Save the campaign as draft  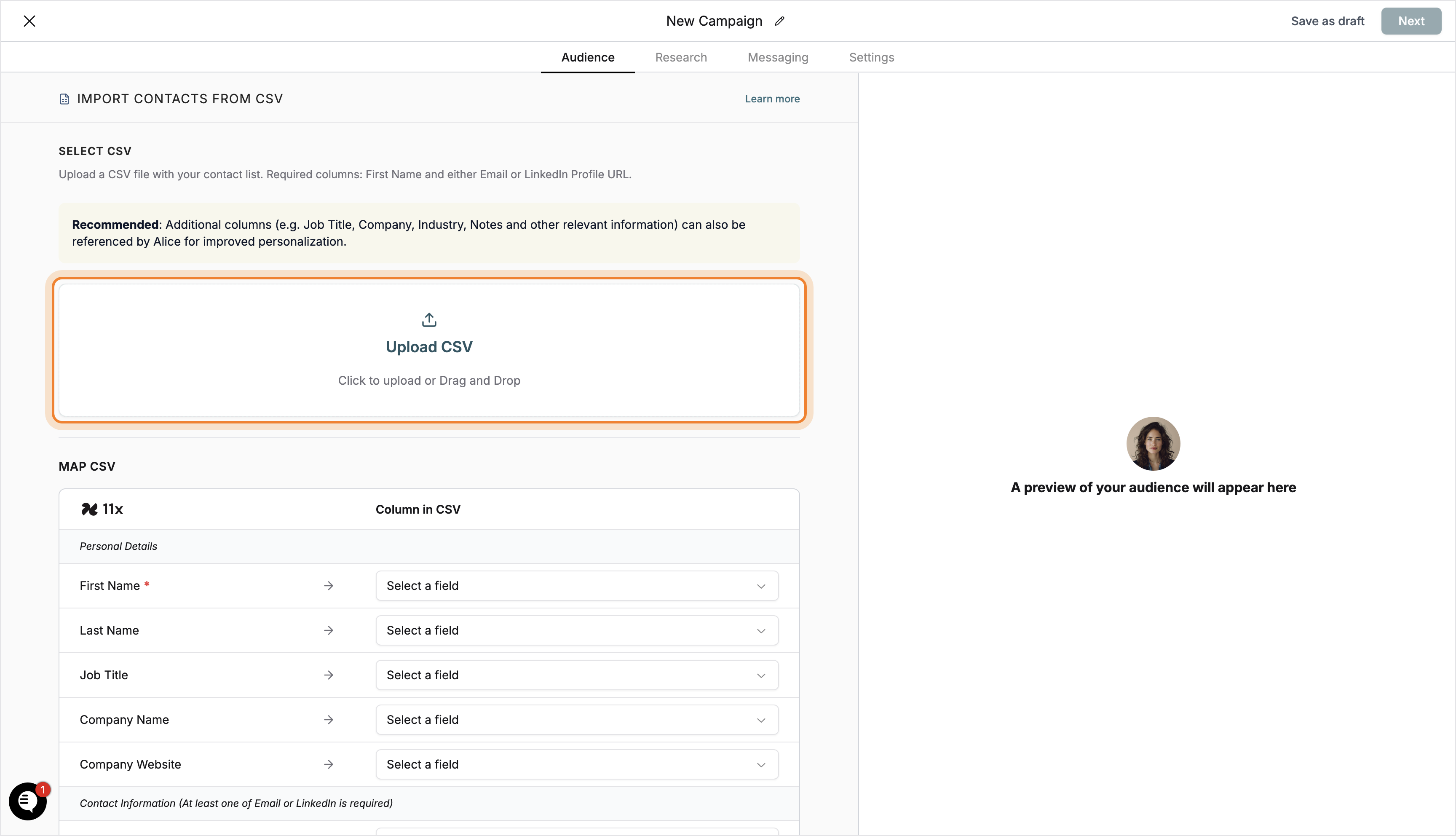1328,21
